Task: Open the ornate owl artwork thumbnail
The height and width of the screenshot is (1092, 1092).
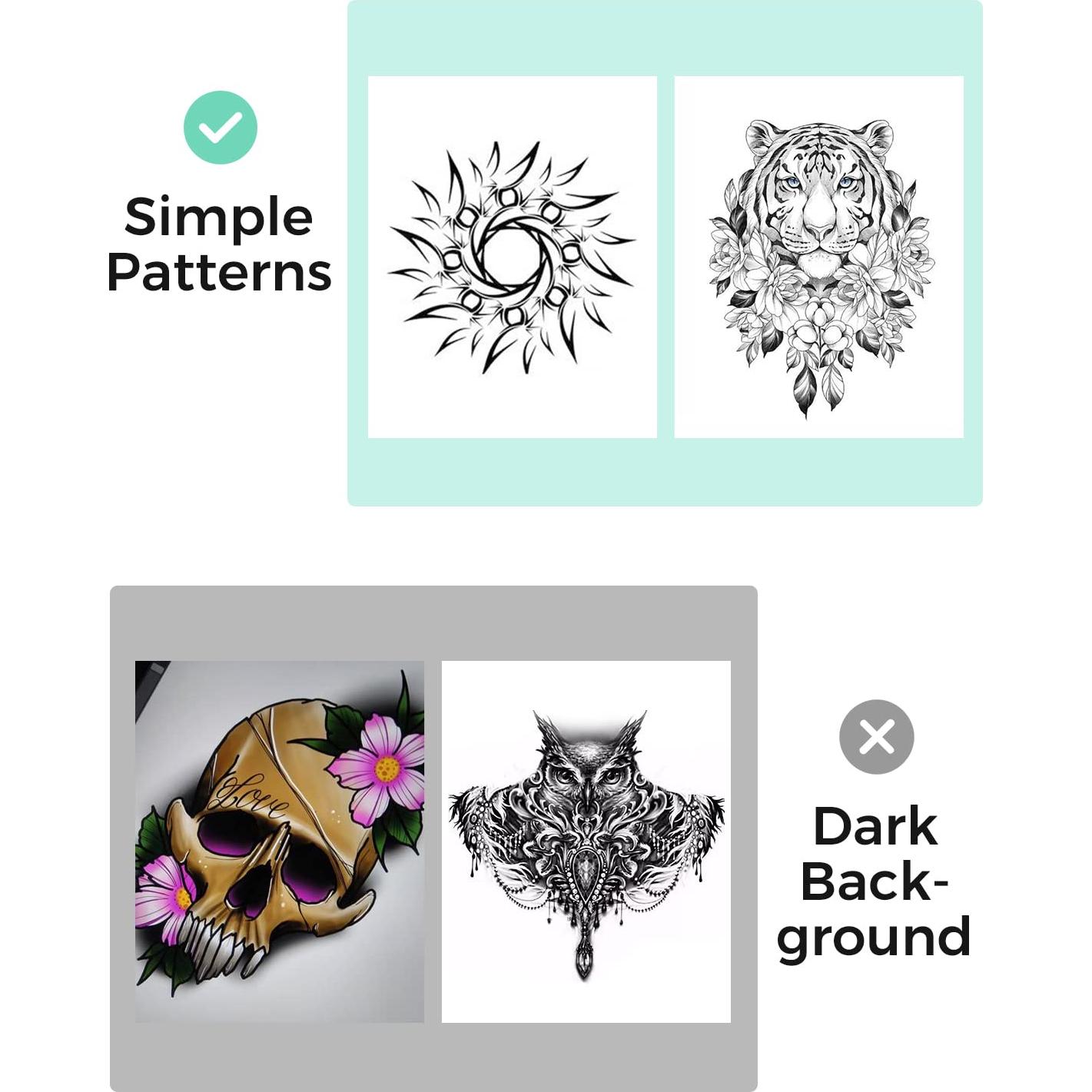Action: 586,841
